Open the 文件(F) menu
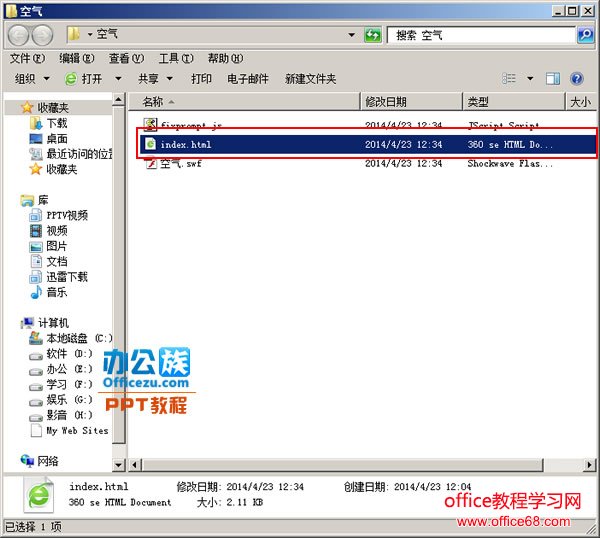This screenshot has width=600, height=538. point(27,58)
